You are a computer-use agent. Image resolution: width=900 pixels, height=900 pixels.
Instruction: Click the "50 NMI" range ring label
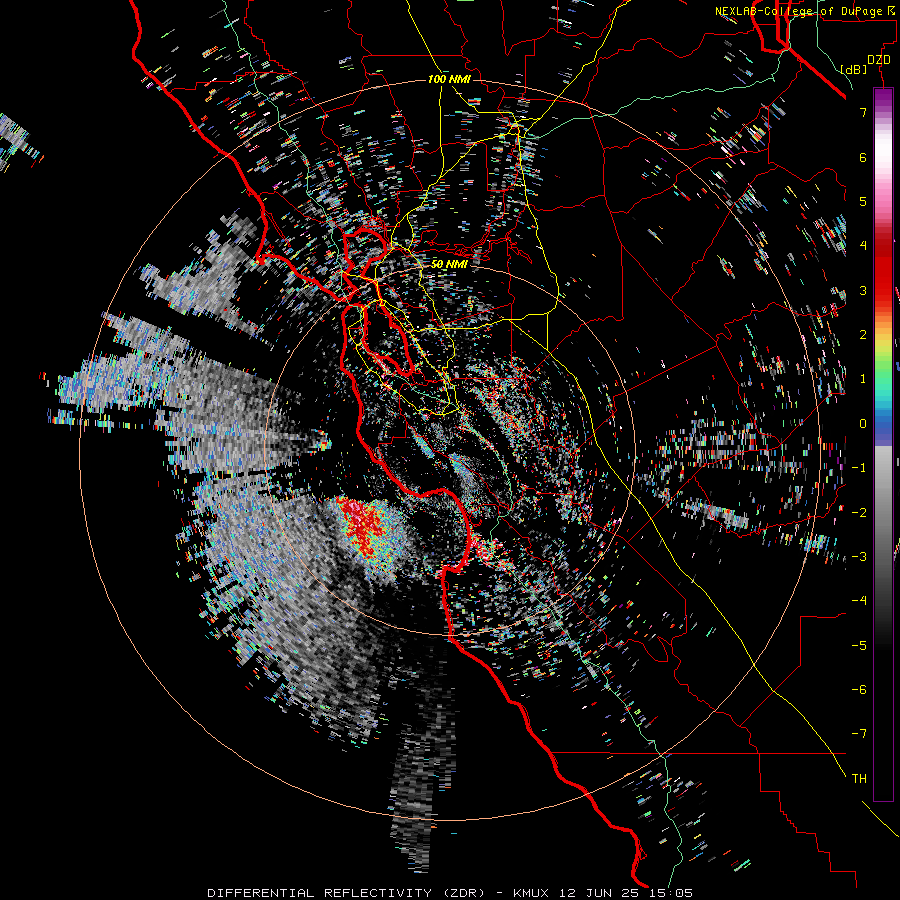pyautogui.click(x=449, y=264)
